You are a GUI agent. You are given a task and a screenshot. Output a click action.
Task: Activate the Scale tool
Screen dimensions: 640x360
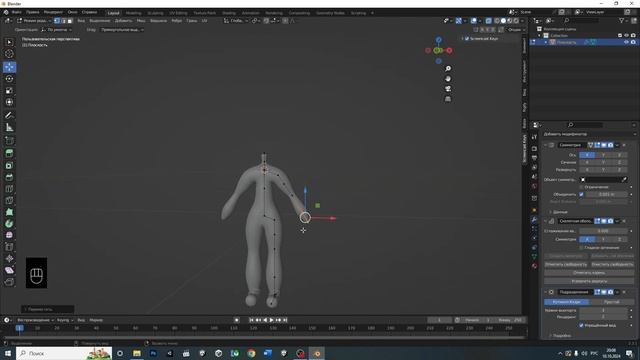[x=9, y=91]
